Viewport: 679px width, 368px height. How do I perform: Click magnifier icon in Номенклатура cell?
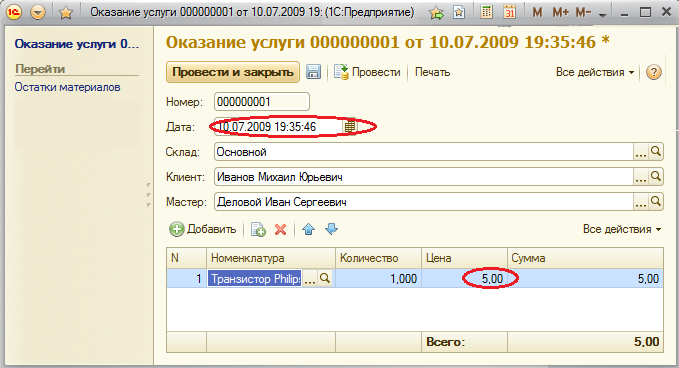coord(325,278)
